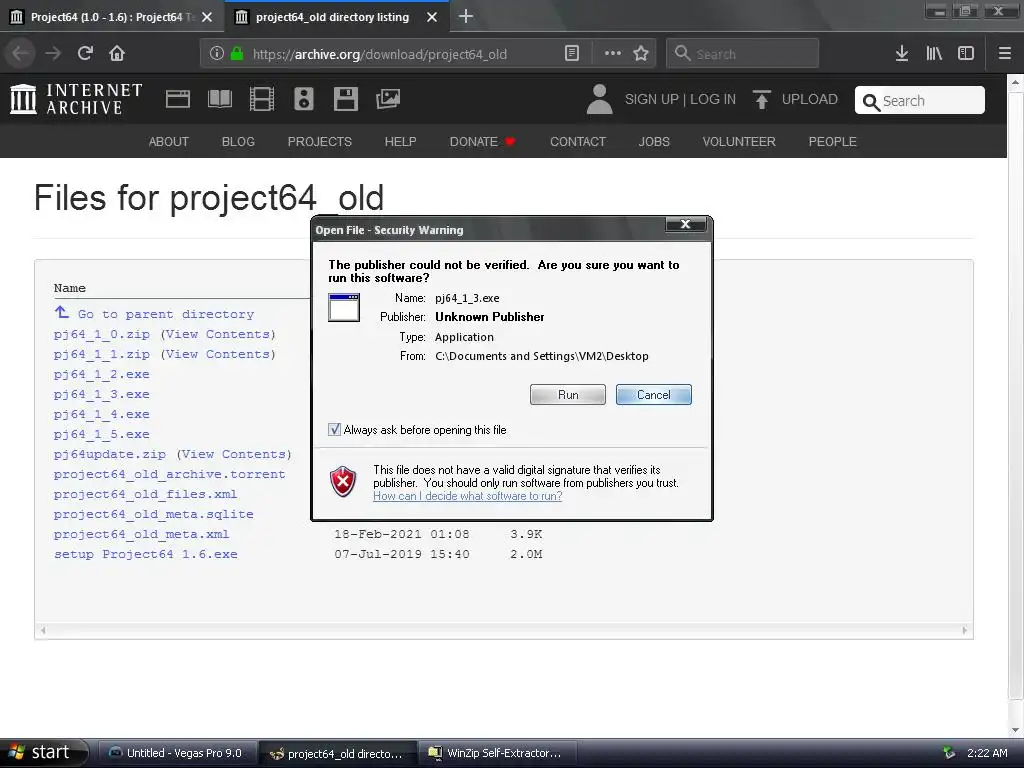Open the Windows start menu

44,753
